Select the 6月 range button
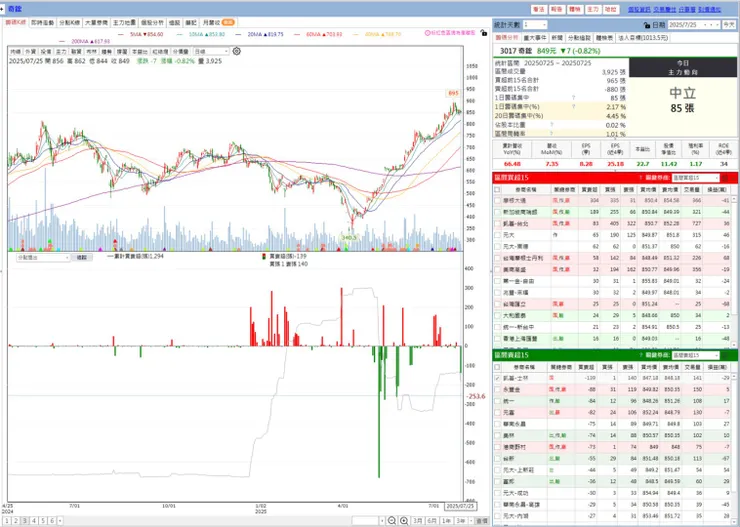Image resolution: width=740 pixels, height=527 pixels. coord(431,521)
